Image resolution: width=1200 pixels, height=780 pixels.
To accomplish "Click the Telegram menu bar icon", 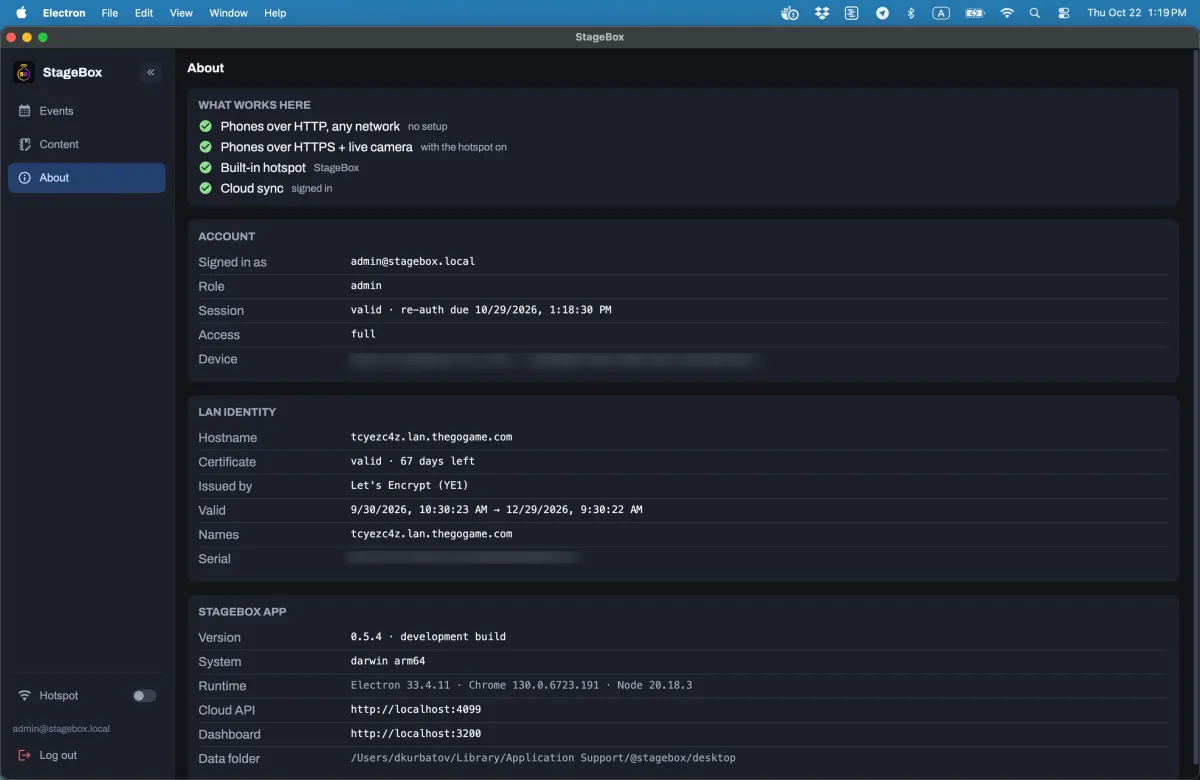I will coord(882,13).
